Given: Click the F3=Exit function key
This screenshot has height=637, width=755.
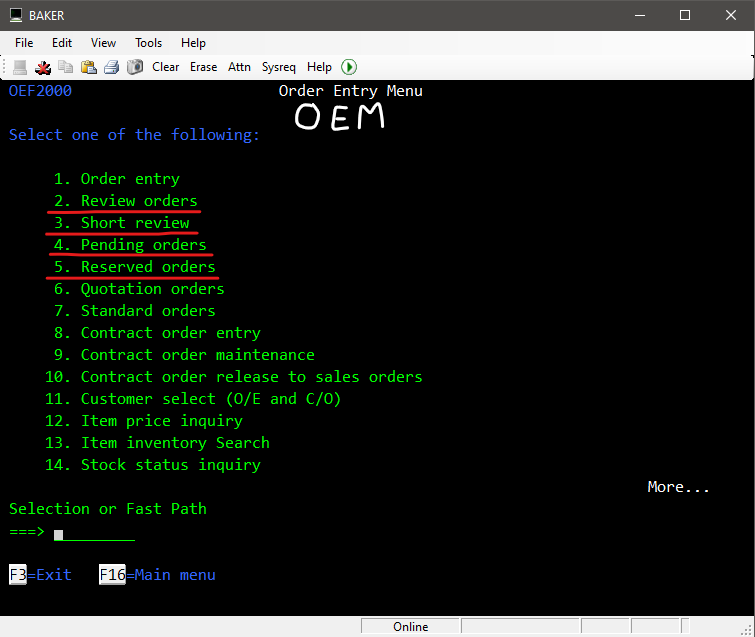Looking at the screenshot, I should pos(40,575).
